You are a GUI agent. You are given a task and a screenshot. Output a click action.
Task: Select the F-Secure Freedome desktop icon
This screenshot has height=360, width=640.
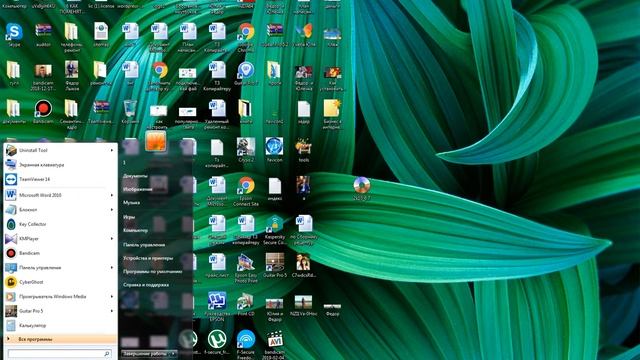point(246,344)
